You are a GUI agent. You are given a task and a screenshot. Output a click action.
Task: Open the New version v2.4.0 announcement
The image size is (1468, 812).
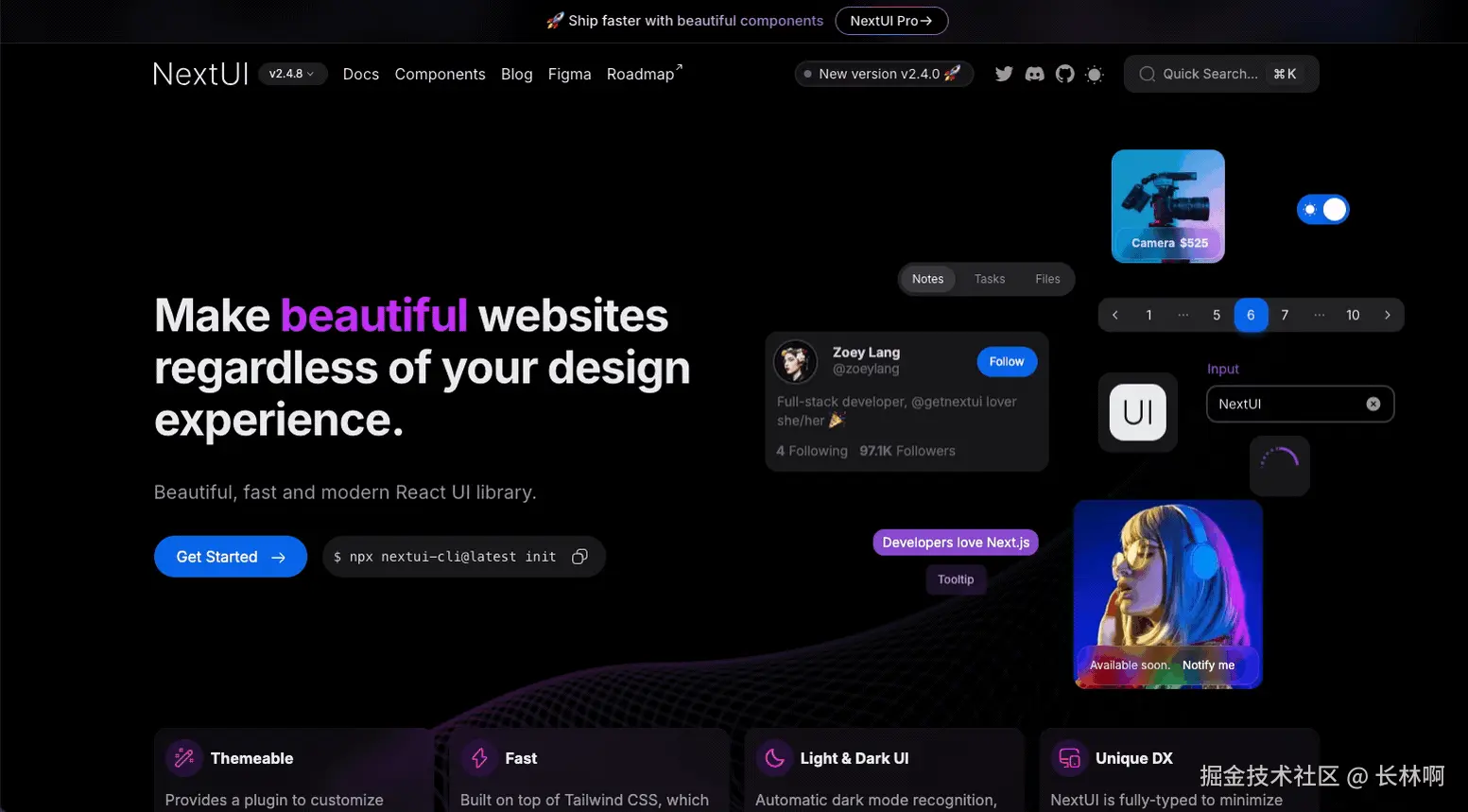pos(884,74)
